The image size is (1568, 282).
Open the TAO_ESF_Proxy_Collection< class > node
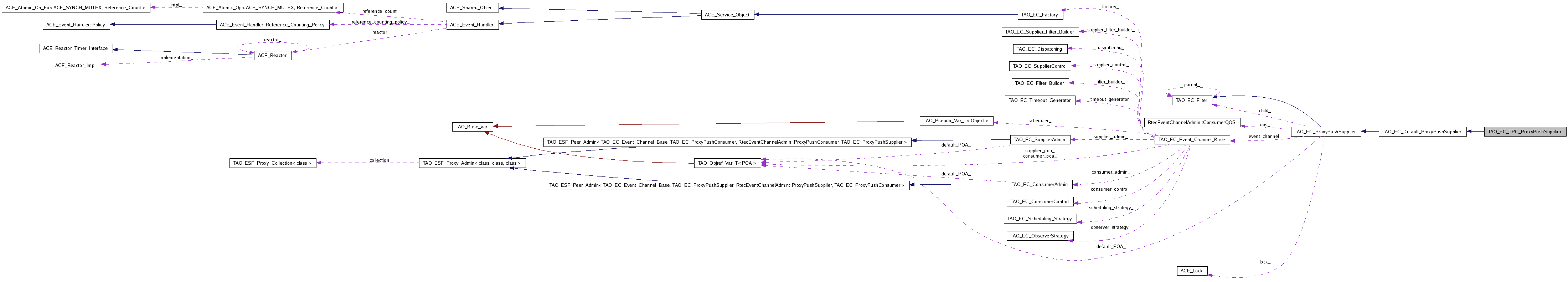pyautogui.click(x=273, y=163)
